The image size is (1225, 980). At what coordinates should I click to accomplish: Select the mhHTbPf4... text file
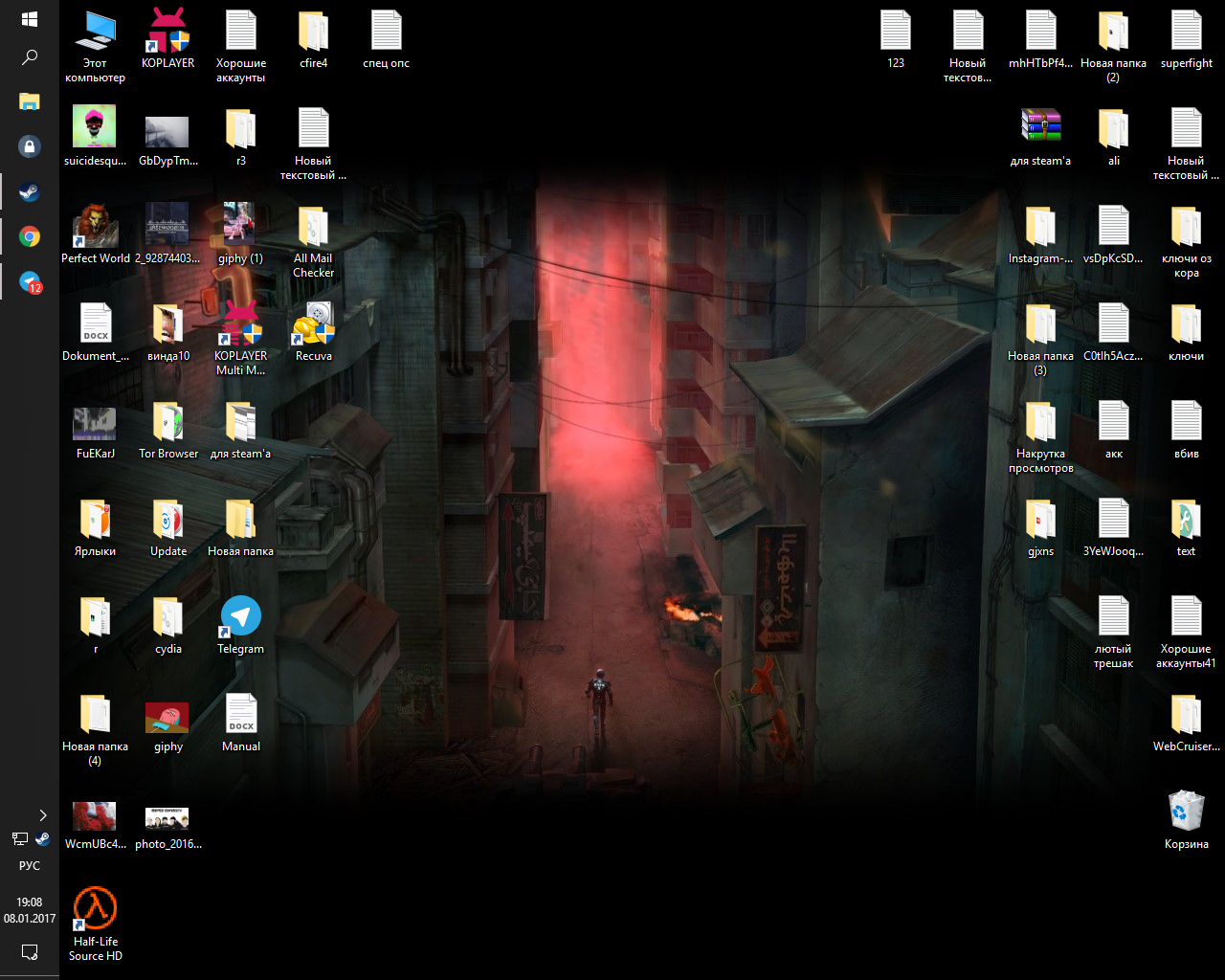click(x=1041, y=39)
